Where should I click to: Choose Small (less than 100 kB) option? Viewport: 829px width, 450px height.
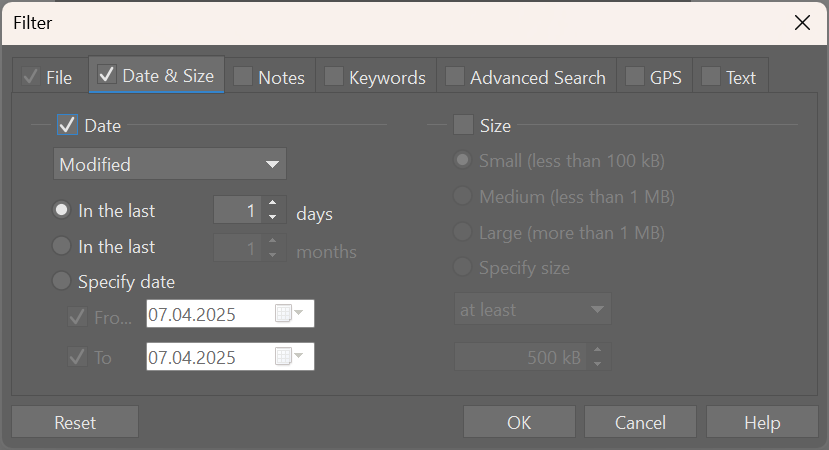(463, 160)
